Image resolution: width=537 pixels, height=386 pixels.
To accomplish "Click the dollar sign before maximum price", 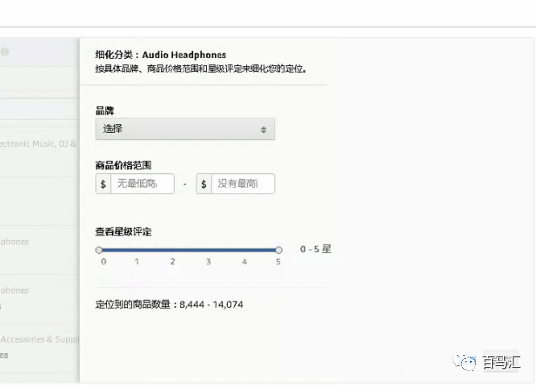I will pyautogui.click(x=204, y=184).
